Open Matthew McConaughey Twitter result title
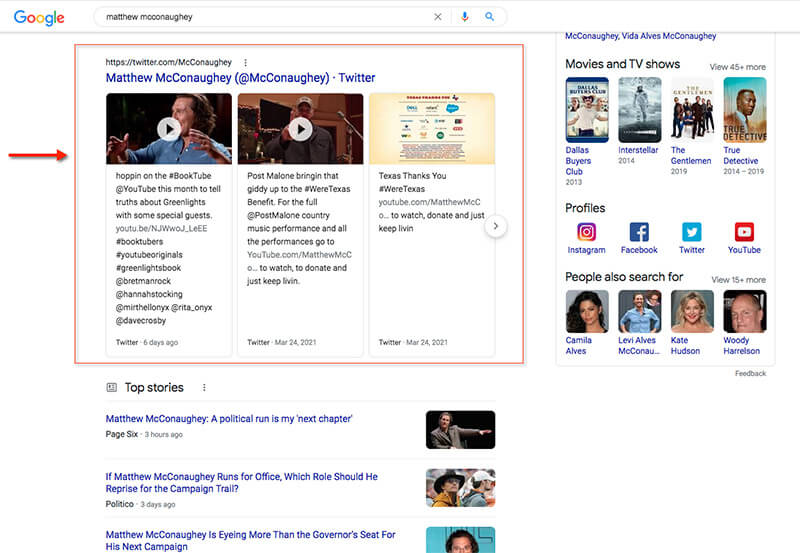The width and height of the screenshot is (800, 553). tap(240, 78)
